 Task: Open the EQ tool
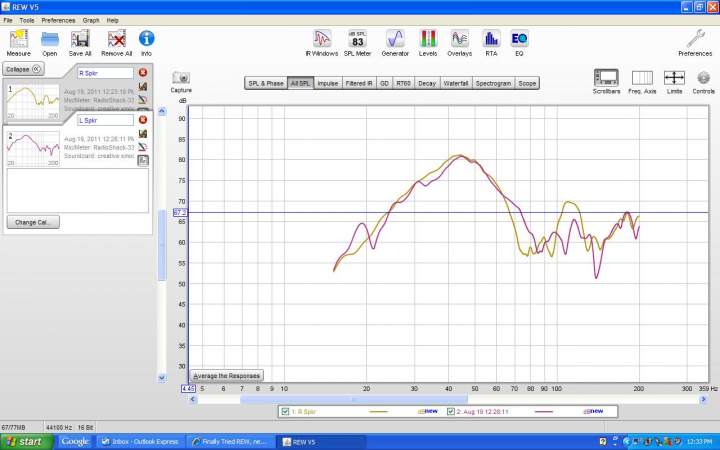tap(519, 43)
